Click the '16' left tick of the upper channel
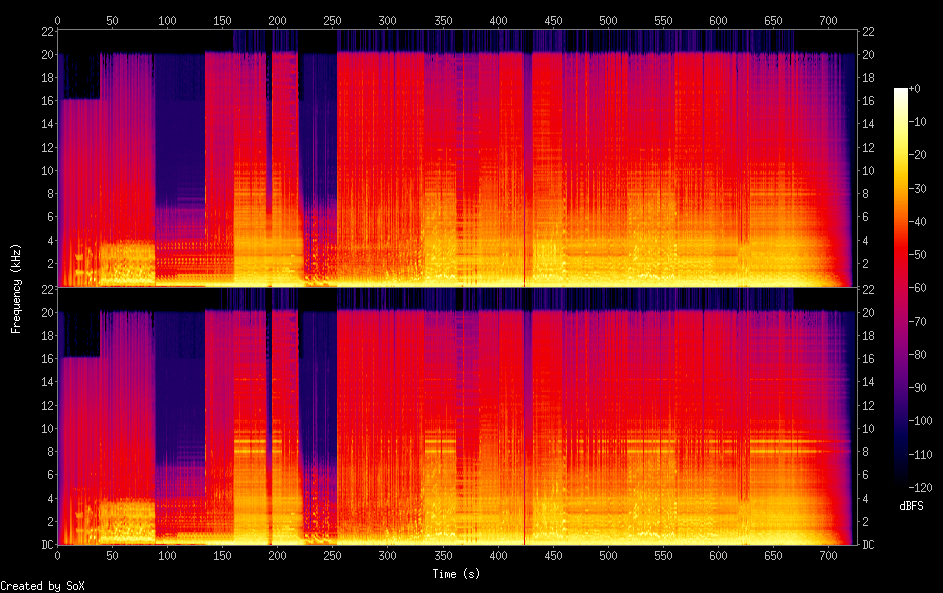 pyautogui.click(x=45, y=100)
